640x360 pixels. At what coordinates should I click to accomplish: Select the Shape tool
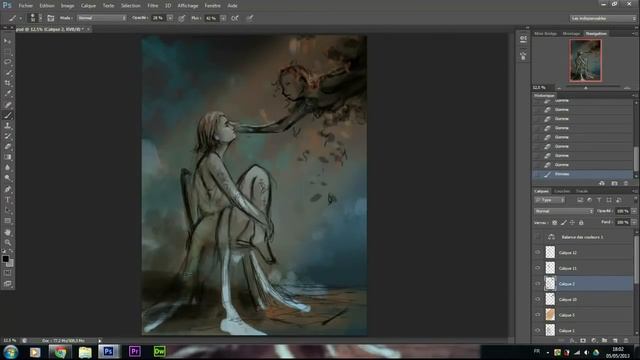pyautogui.click(x=7, y=221)
